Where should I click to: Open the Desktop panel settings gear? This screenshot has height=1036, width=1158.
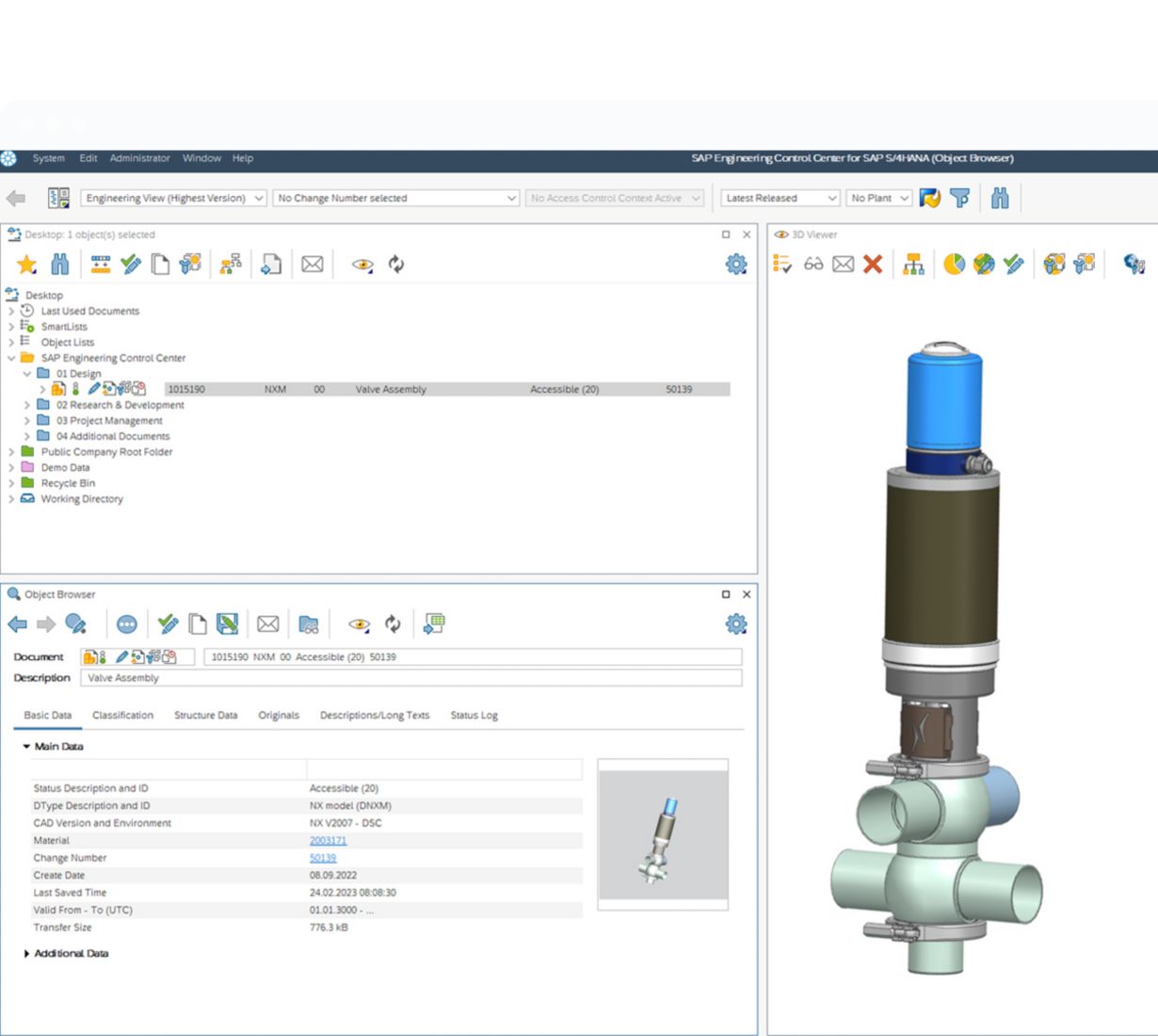pyautogui.click(x=736, y=265)
